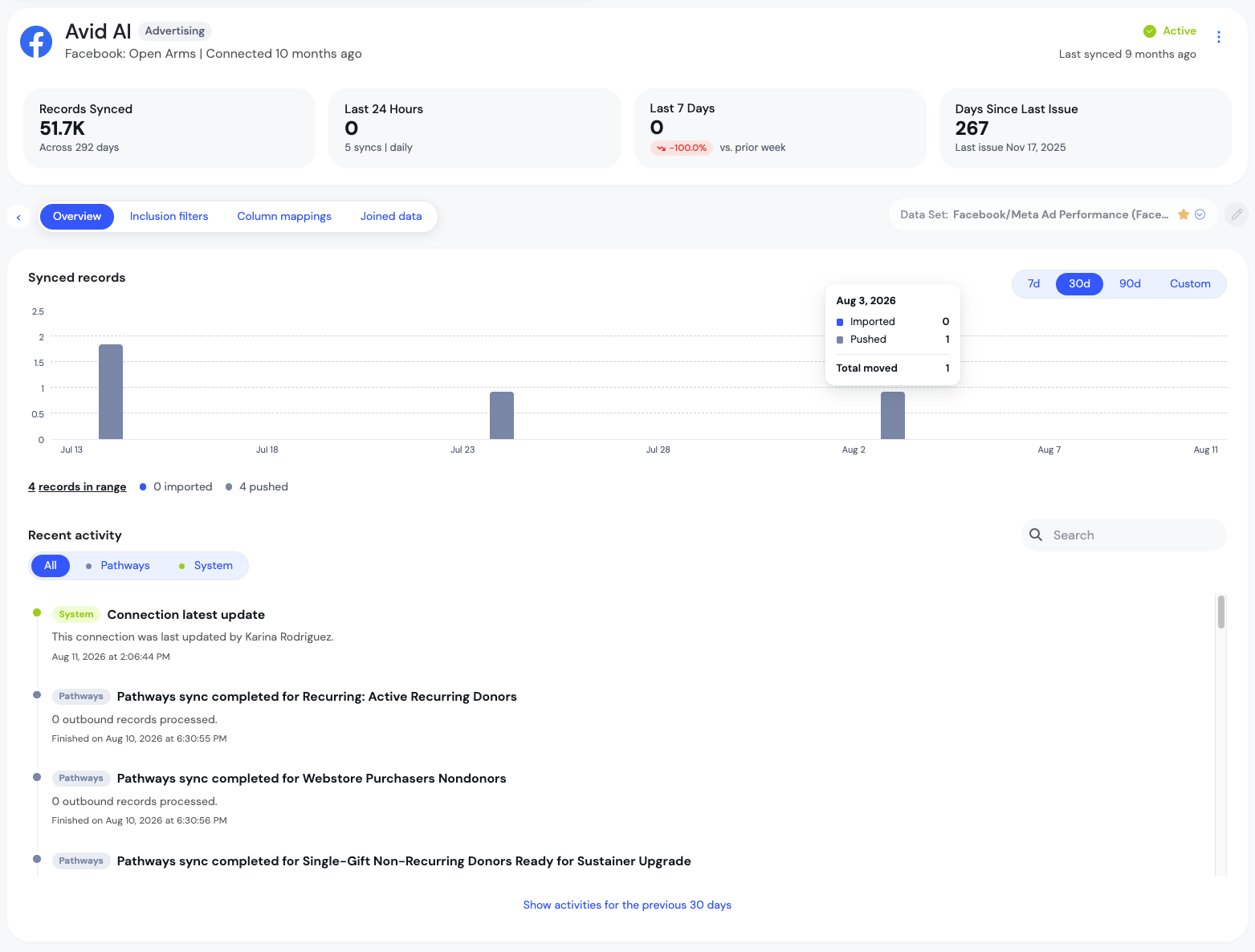Click the Jul 13 chart bar

coord(111,392)
